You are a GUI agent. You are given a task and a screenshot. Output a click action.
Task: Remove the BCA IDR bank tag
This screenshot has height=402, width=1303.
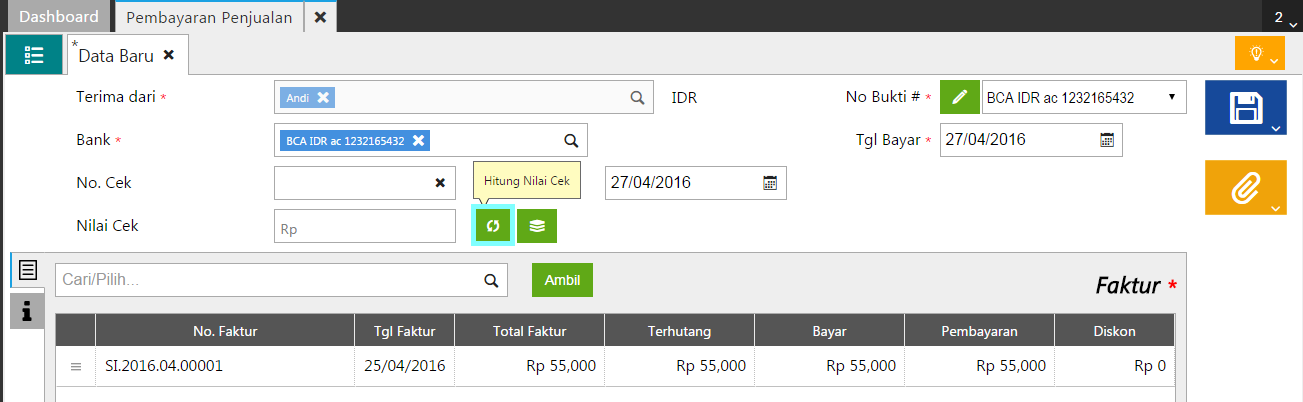click(x=418, y=141)
